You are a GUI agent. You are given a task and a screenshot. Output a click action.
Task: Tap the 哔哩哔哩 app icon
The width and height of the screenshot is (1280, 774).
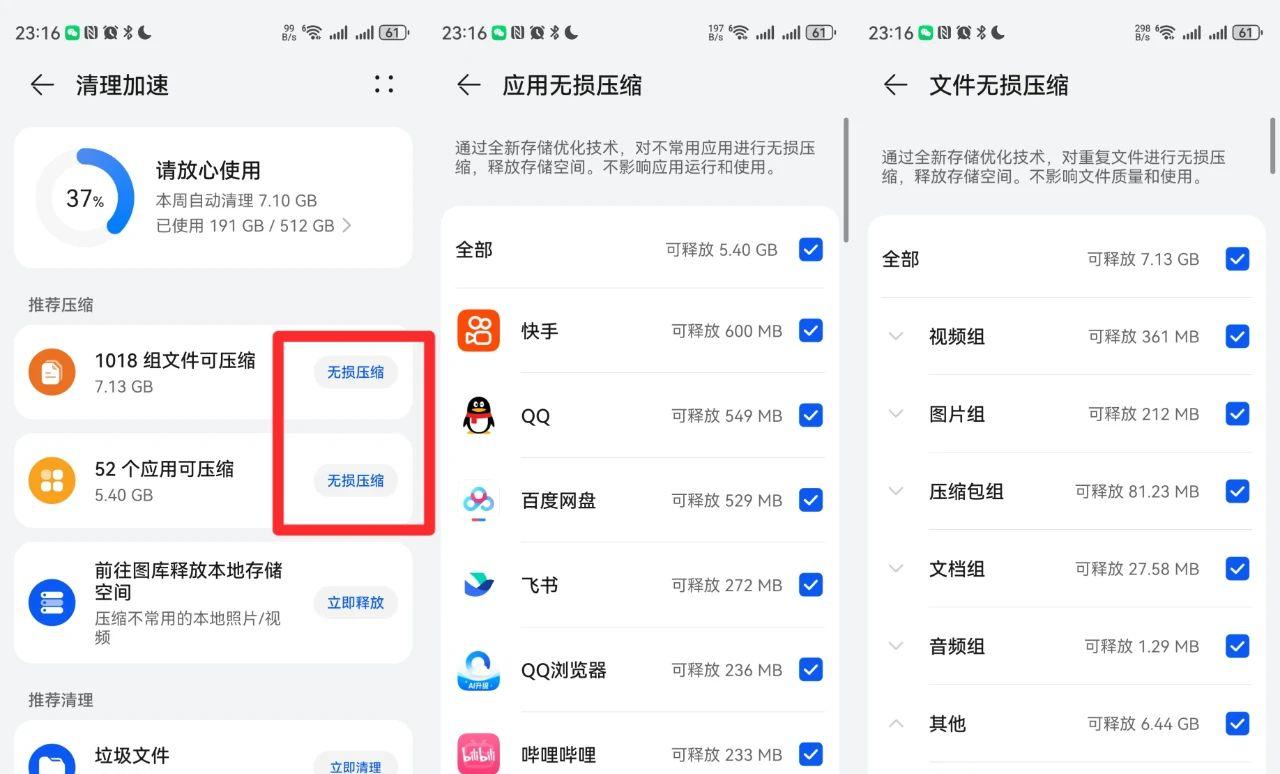(x=479, y=753)
